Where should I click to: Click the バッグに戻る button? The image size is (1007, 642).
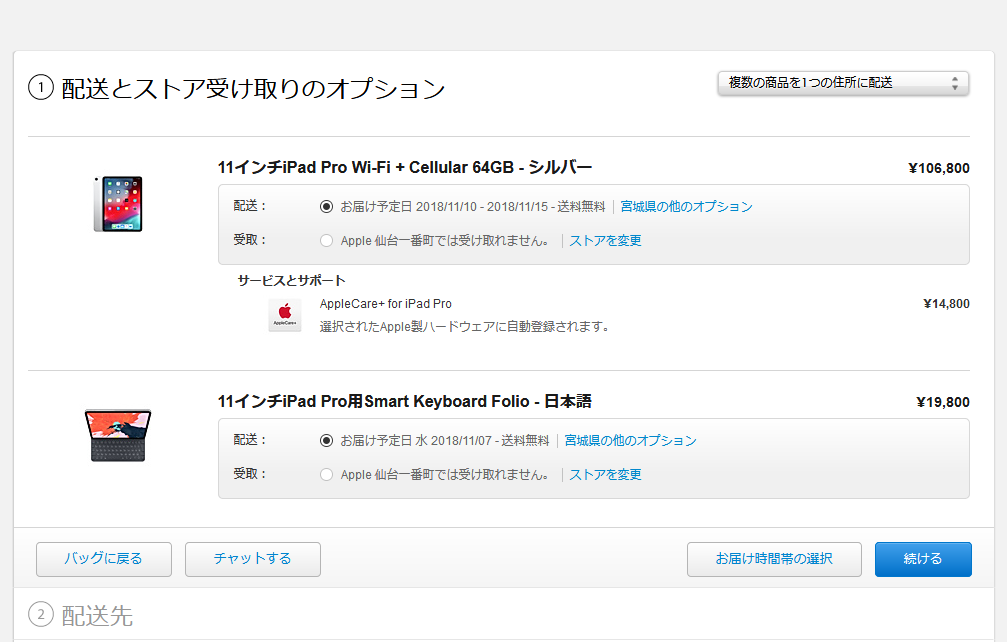pos(103,559)
